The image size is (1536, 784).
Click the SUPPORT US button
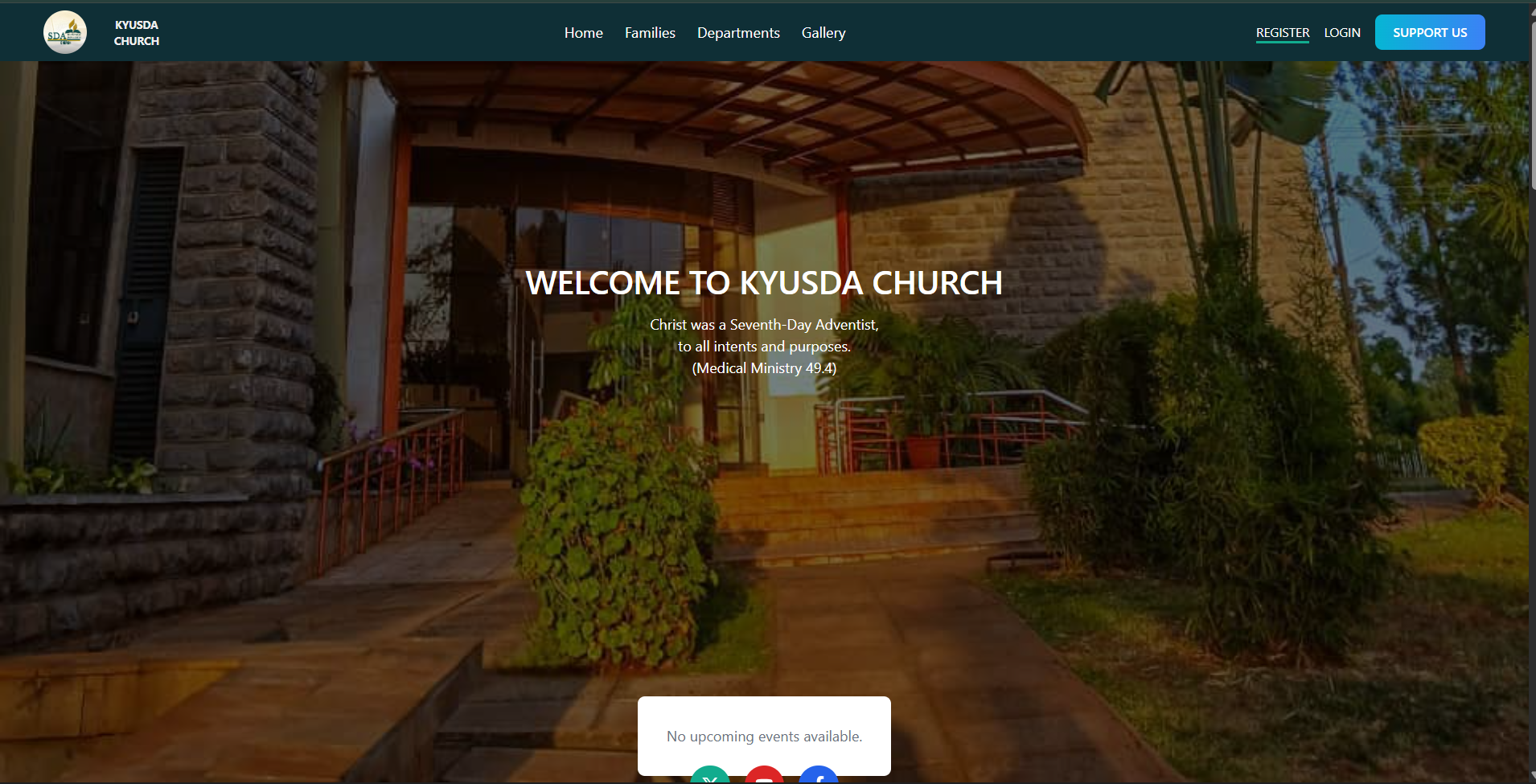pyautogui.click(x=1430, y=32)
